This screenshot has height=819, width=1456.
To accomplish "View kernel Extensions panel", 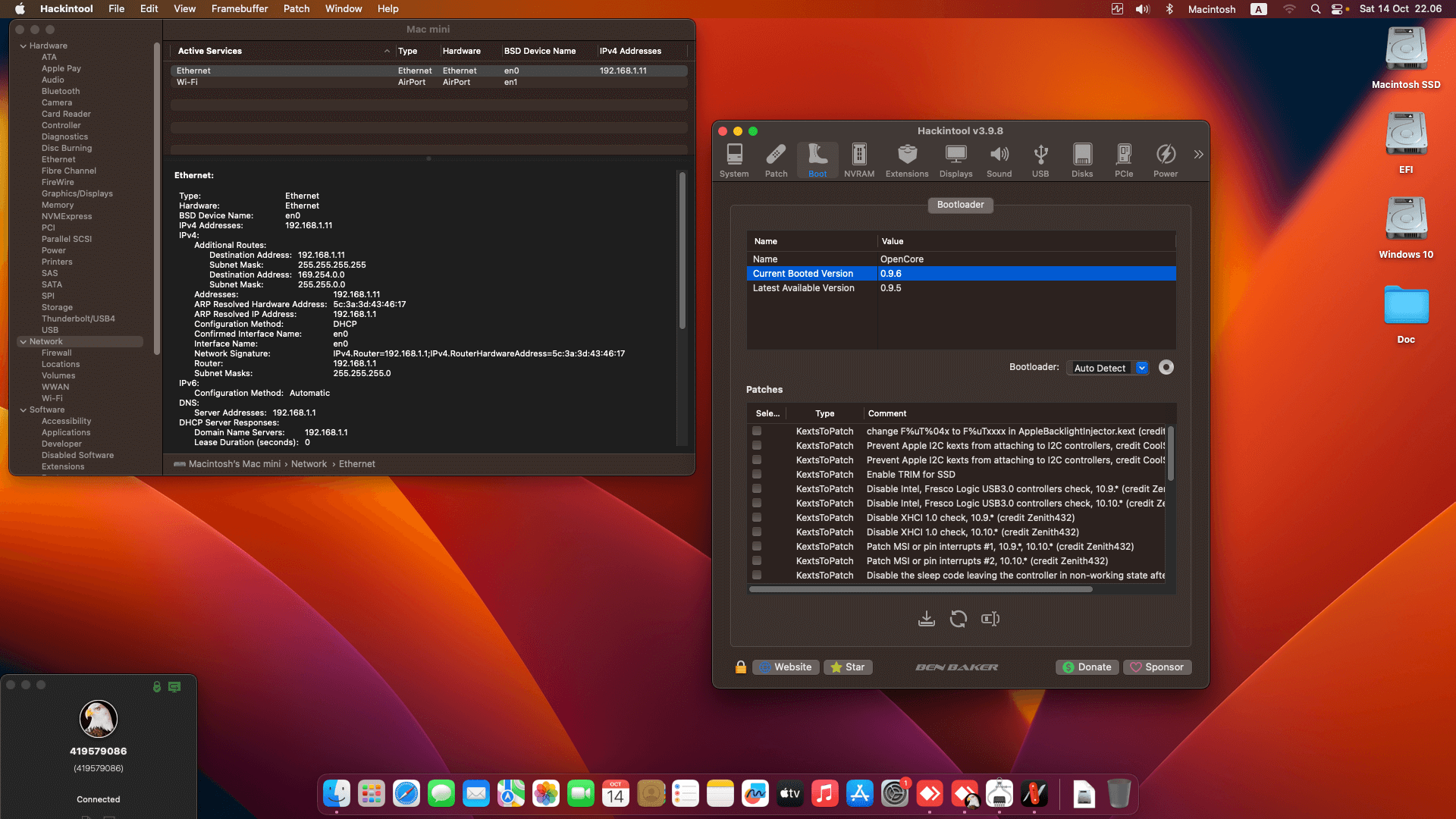I will pos(906,159).
